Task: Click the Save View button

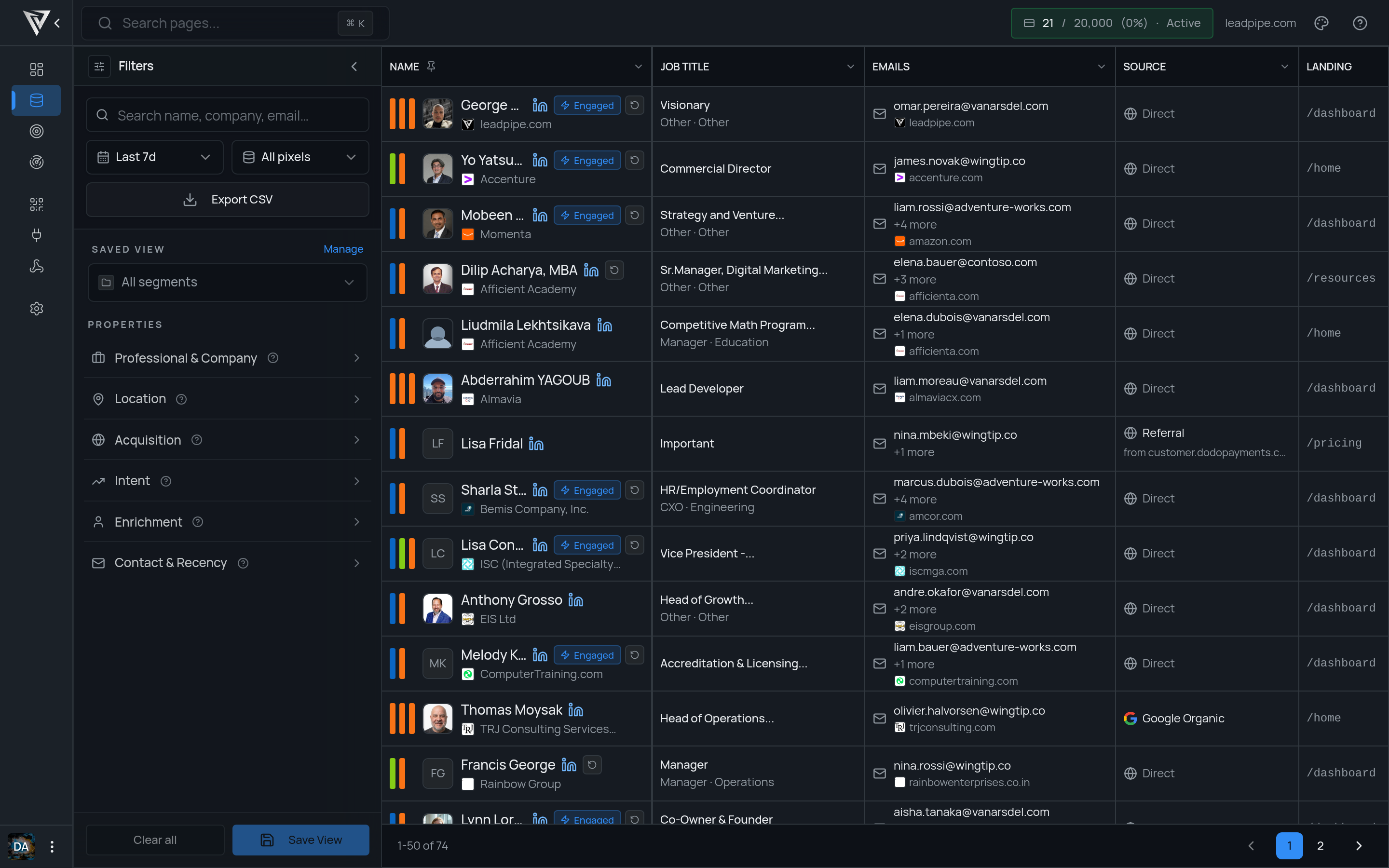Action: point(301,840)
